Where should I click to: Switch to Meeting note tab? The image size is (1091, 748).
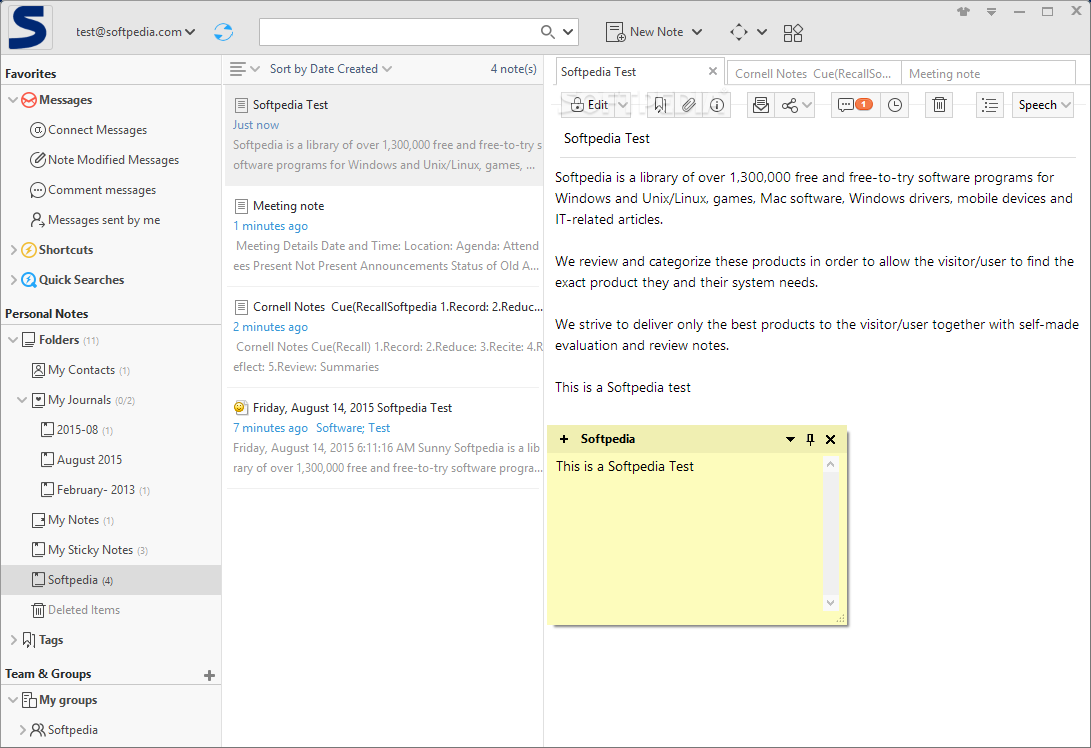tap(988, 73)
